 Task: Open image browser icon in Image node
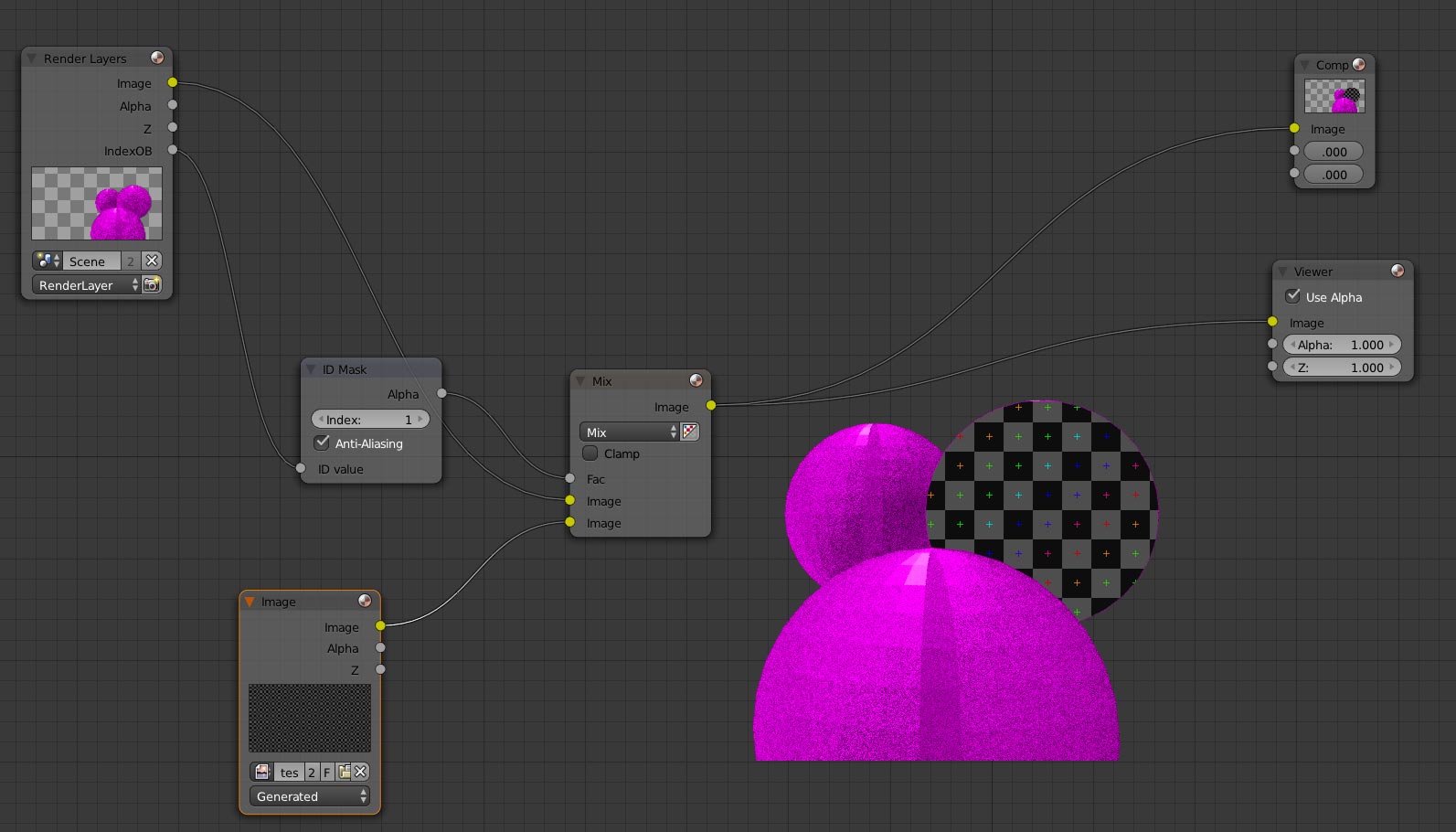(x=262, y=772)
